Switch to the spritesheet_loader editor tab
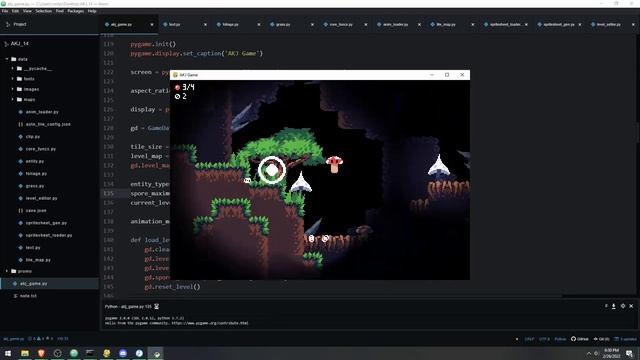This screenshot has width=640, height=360. point(505,24)
